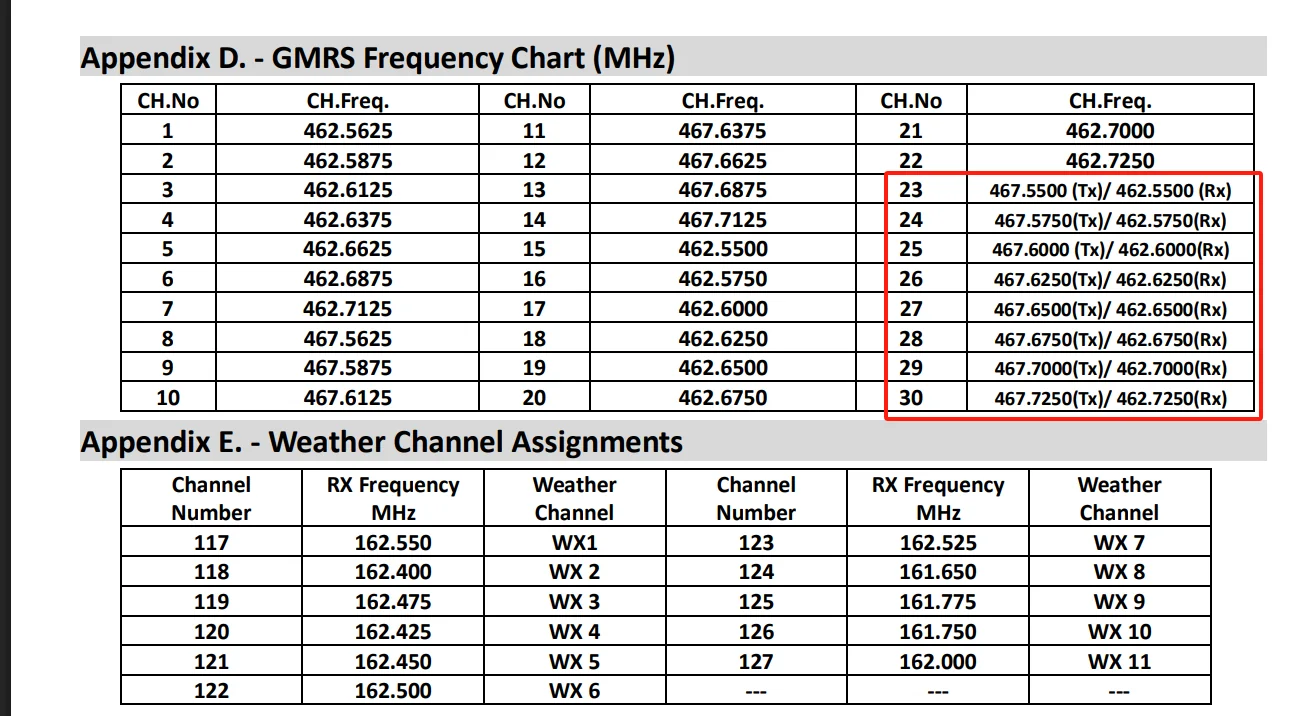Select channel 30 Tx/Rx frequency cell

click(x=1110, y=398)
